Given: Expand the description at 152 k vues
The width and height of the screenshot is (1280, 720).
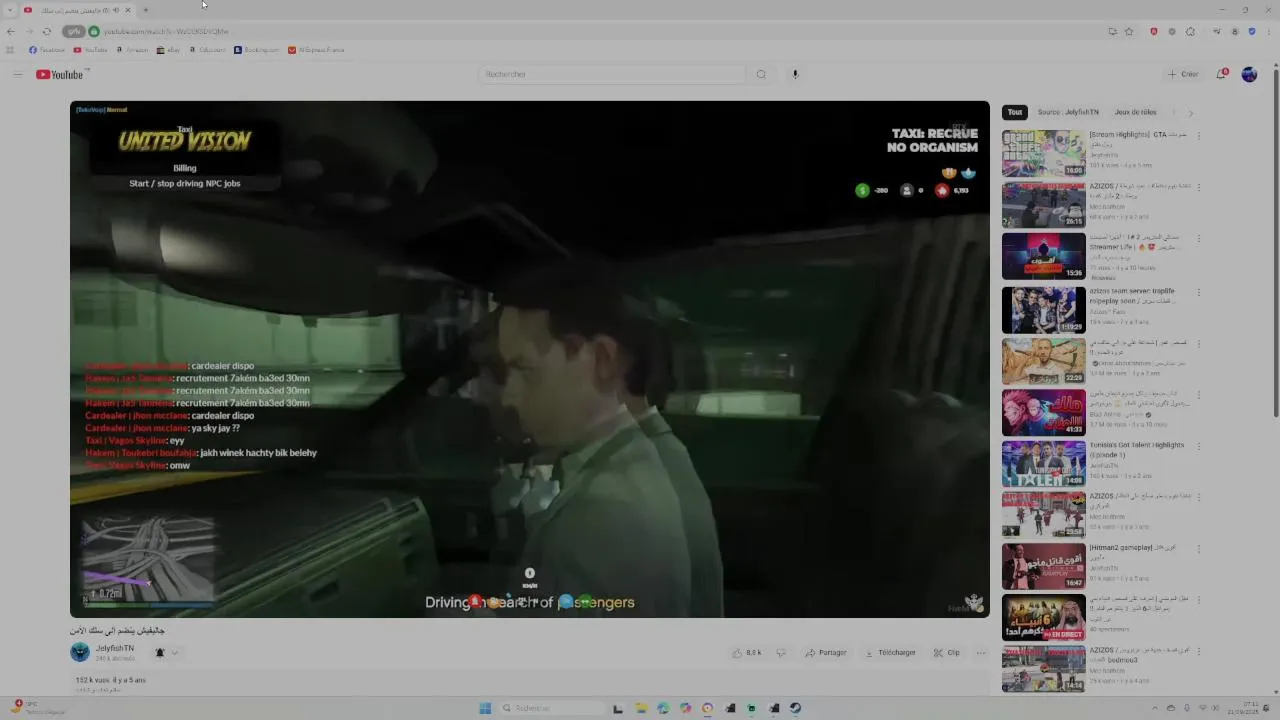Looking at the screenshot, I should pyautogui.click(x=111, y=680).
